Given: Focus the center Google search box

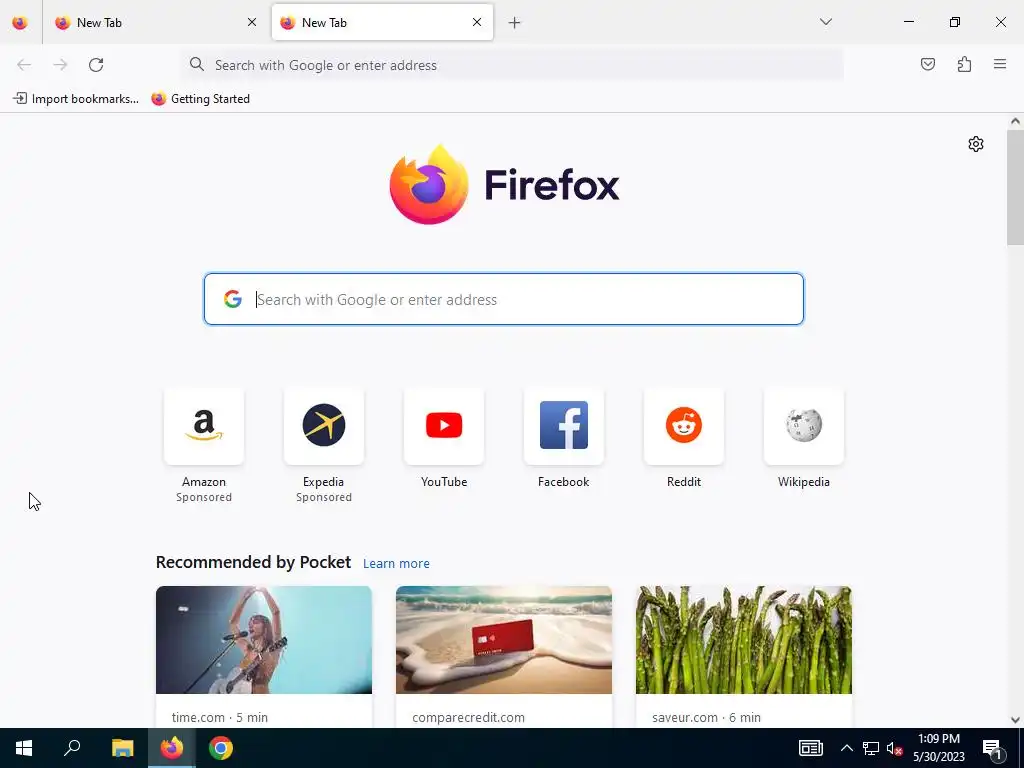Looking at the screenshot, I should click(x=504, y=299).
